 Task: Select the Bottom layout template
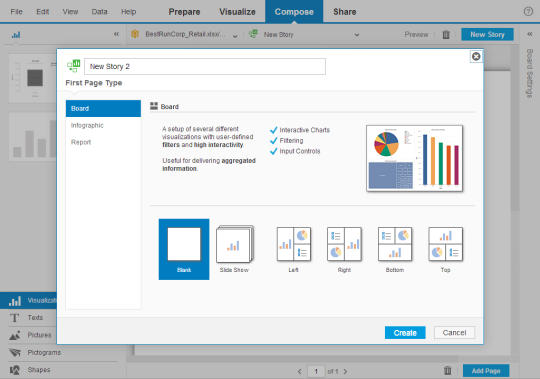395,249
